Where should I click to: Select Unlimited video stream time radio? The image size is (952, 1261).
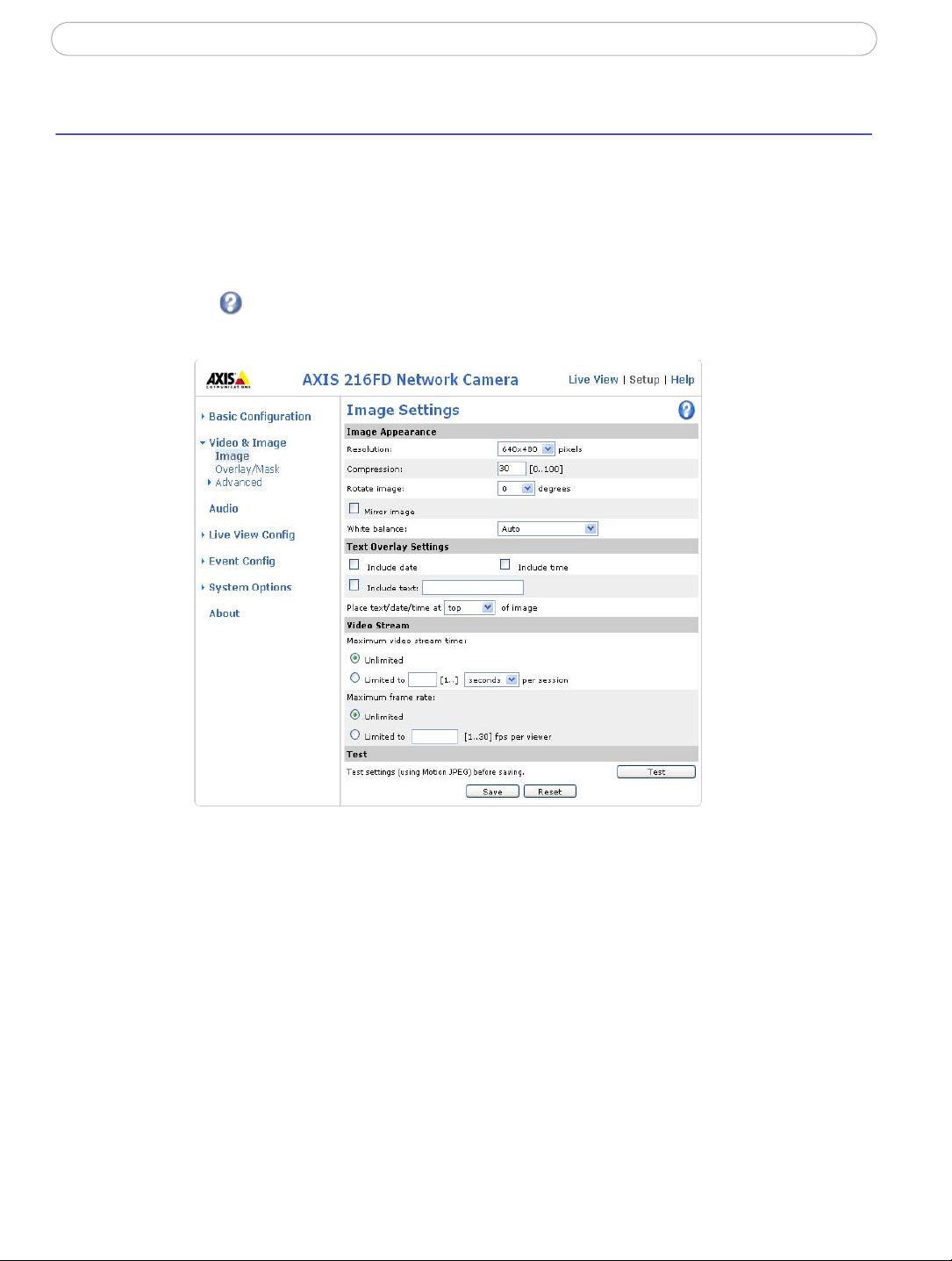[x=354, y=659]
